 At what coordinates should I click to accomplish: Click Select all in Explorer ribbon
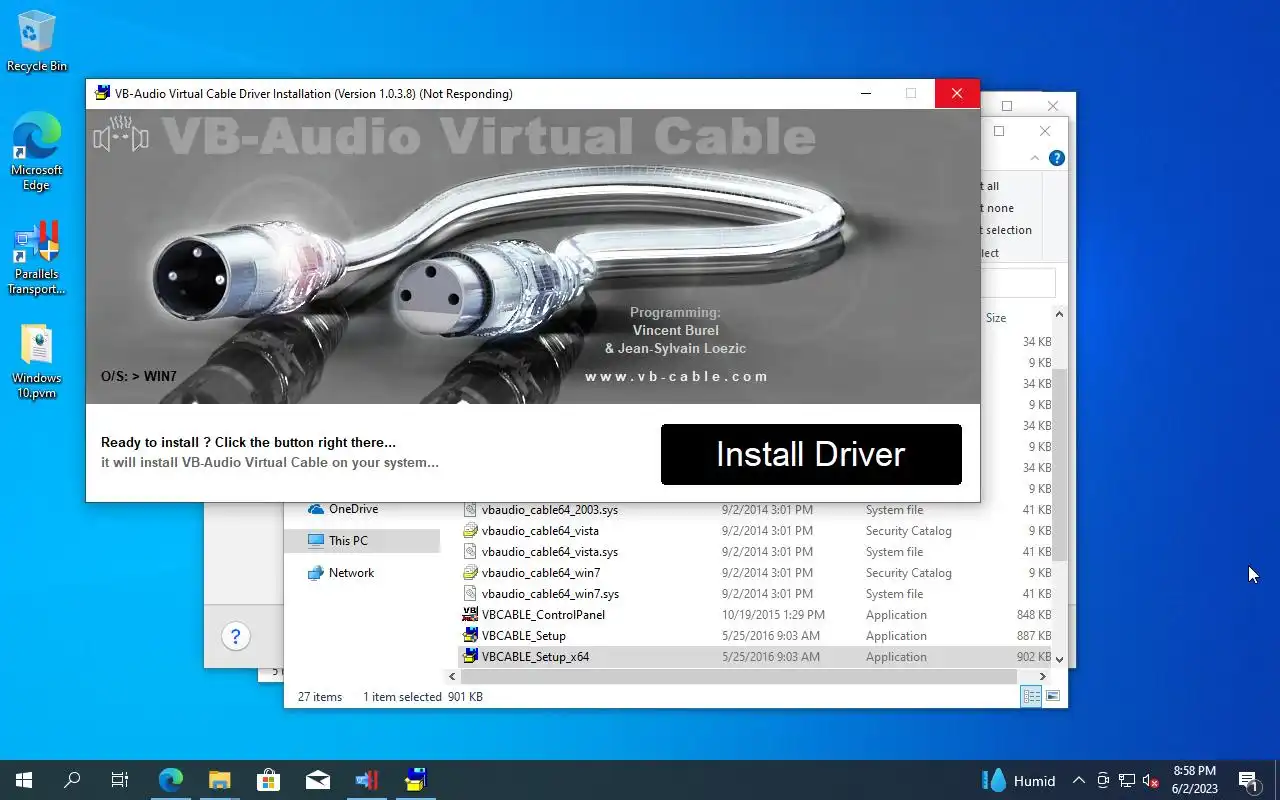(x=991, y=186)
